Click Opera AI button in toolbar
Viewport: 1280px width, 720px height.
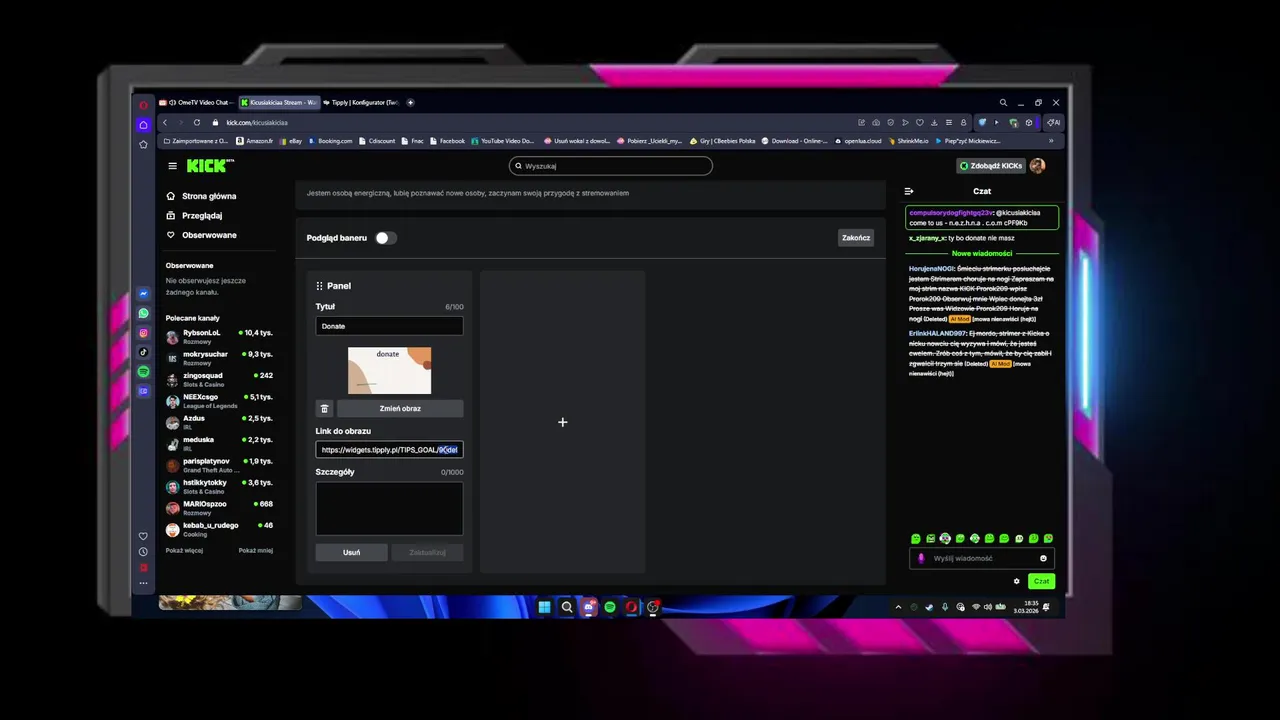(x=1053, y=122)
